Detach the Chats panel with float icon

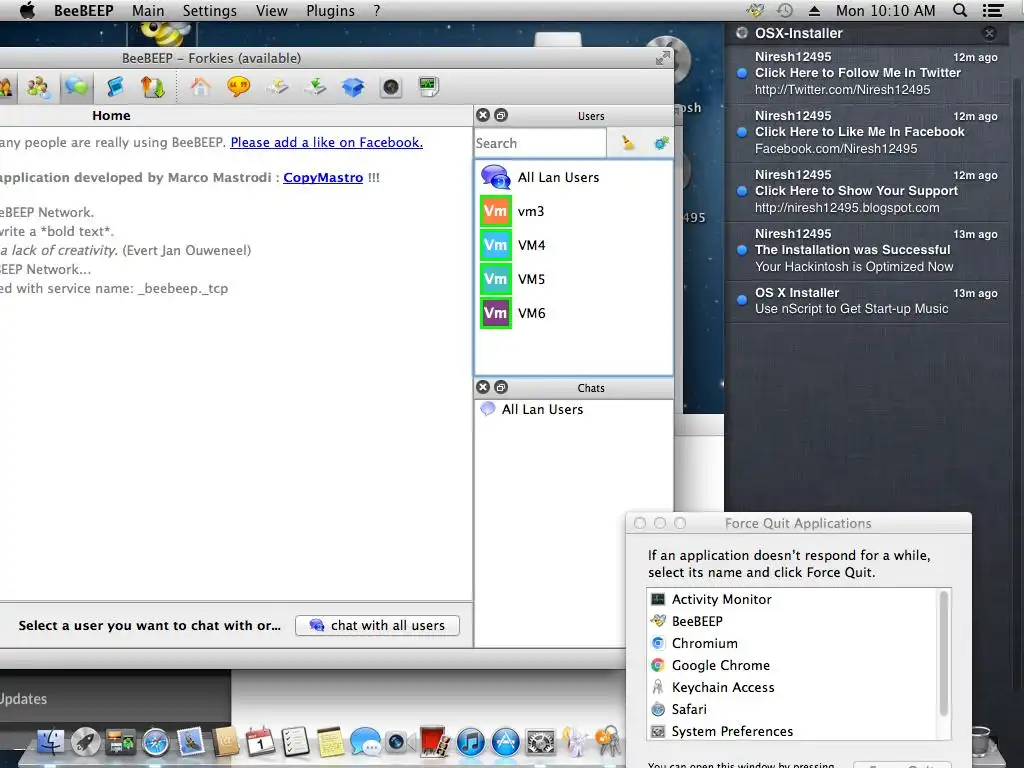[501, 387]
